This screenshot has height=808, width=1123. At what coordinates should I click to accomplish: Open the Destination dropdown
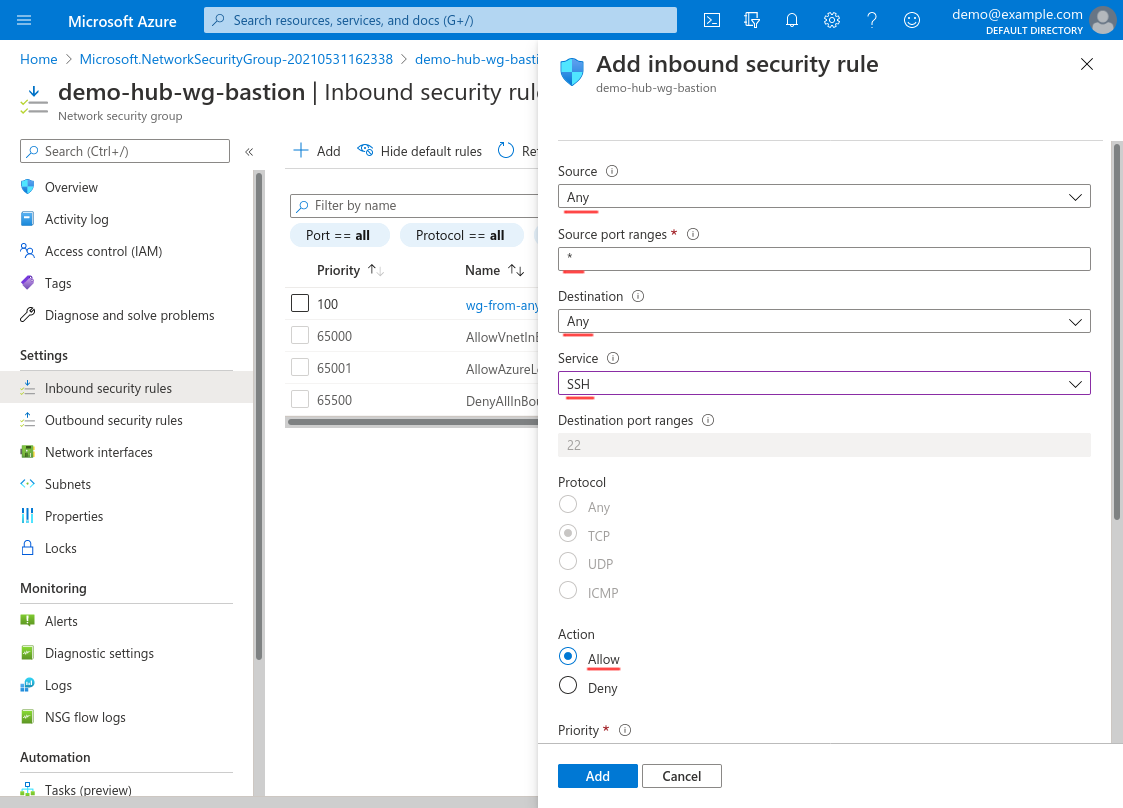click(824, 321)
